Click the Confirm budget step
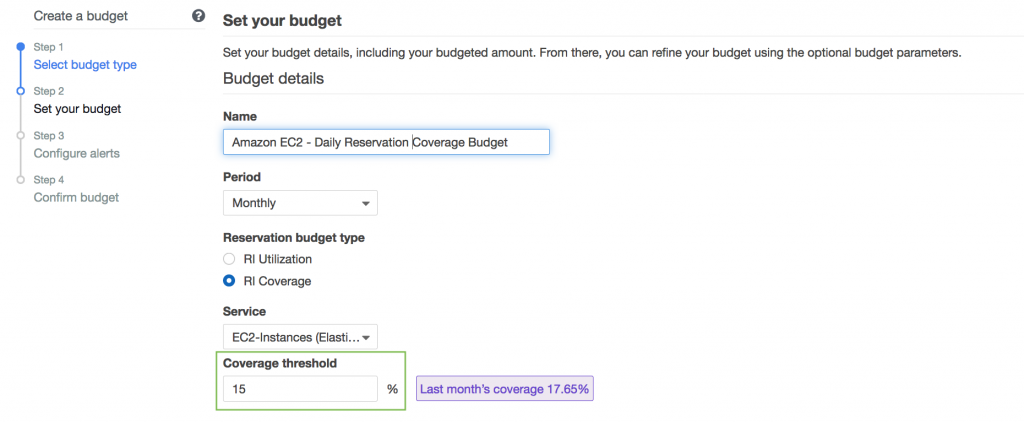This screenshot has height=422, width=1024. [x=76, y=197]
